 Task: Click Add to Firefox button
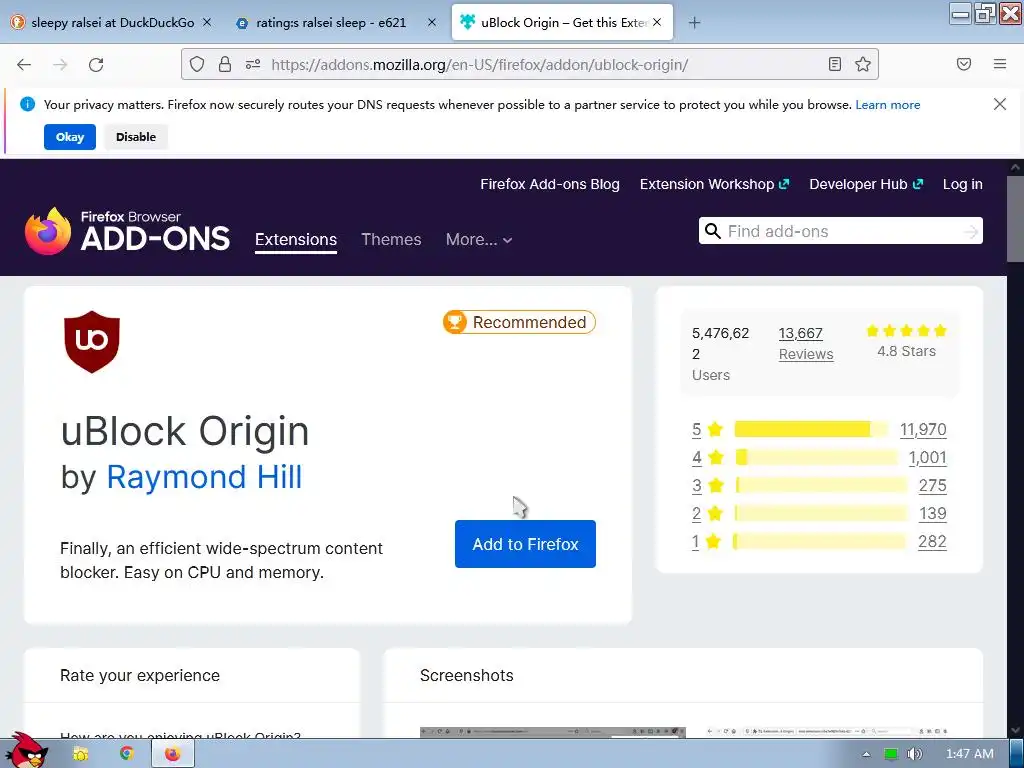click(525, 544)
